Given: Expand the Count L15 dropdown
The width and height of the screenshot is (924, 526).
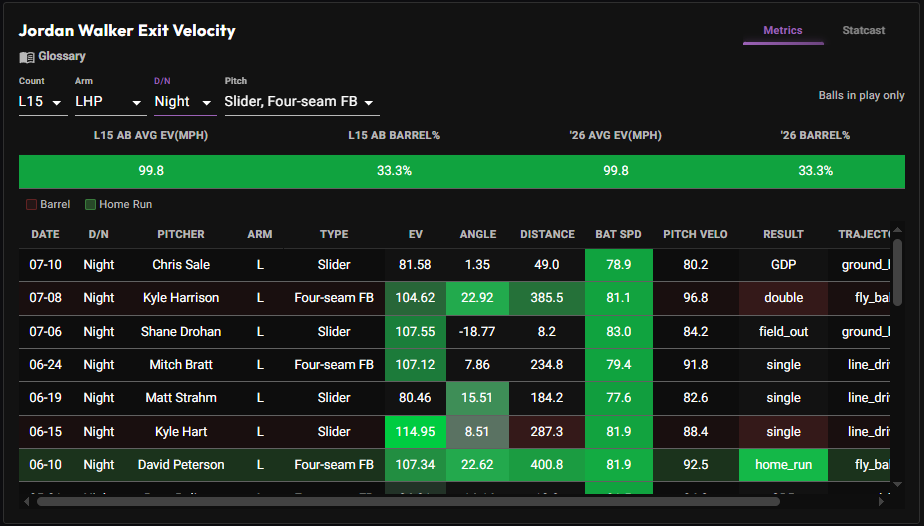Looking at the screenshot, I should pyautogui.click(x=43, y=102).
